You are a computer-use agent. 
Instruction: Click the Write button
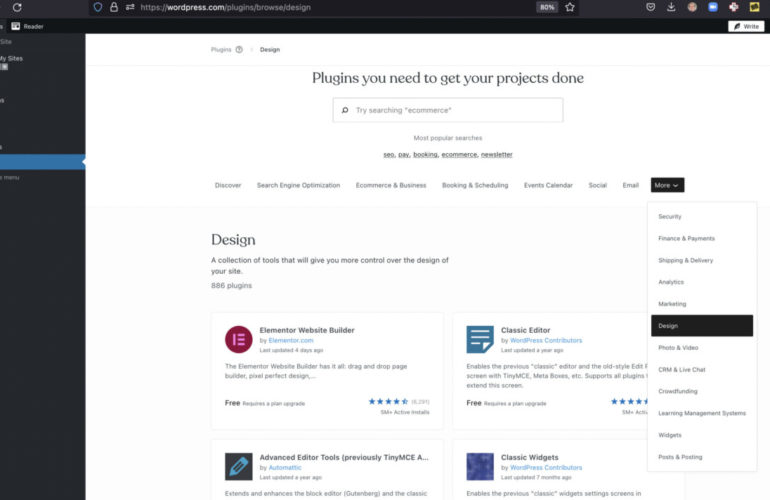point(745,26)
